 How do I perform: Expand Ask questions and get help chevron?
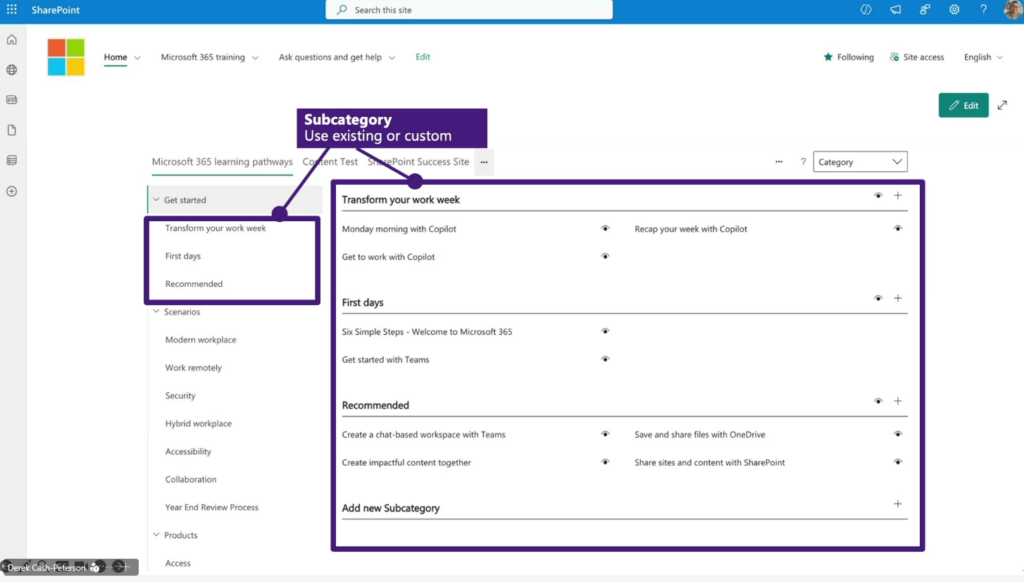point(392,57)
